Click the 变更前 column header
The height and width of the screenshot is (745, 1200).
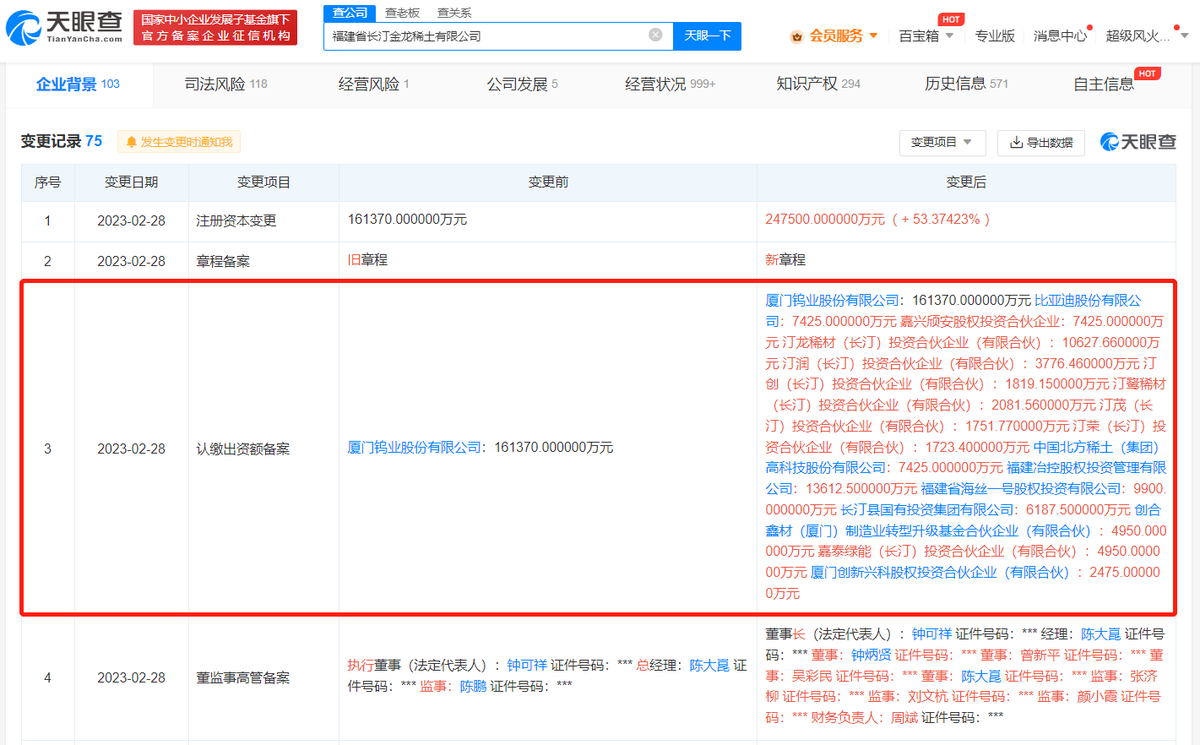pos(548,182)
